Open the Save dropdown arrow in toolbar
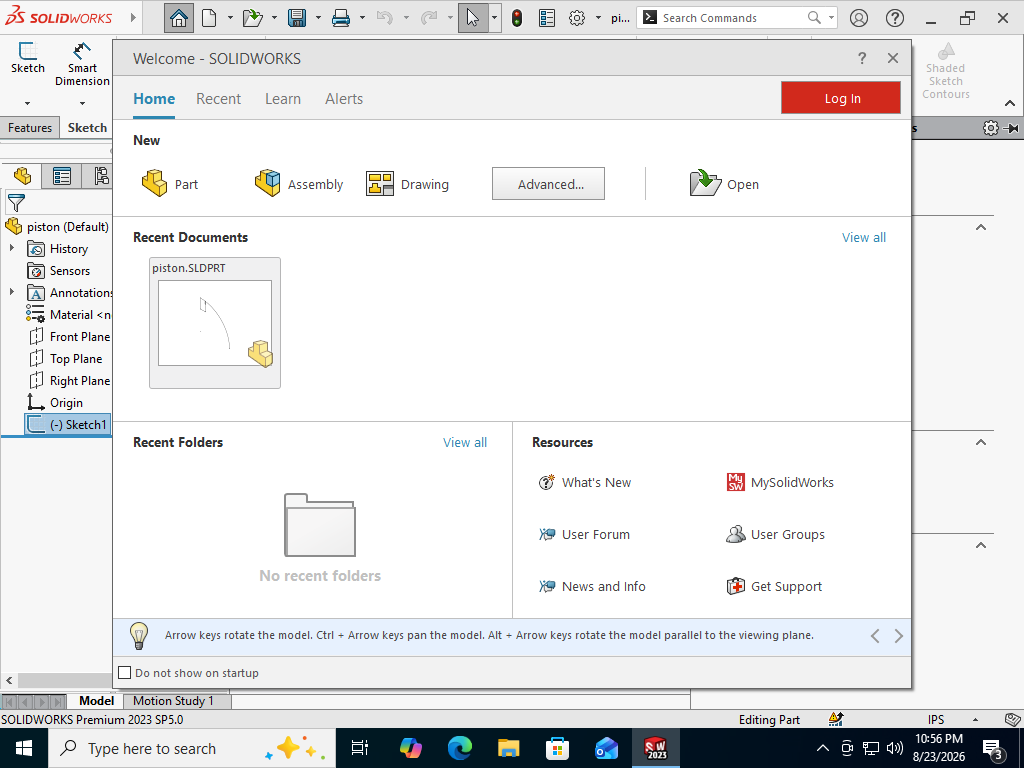The height and width of the screenshot is (768, 1024). click(x=319, y=18)
